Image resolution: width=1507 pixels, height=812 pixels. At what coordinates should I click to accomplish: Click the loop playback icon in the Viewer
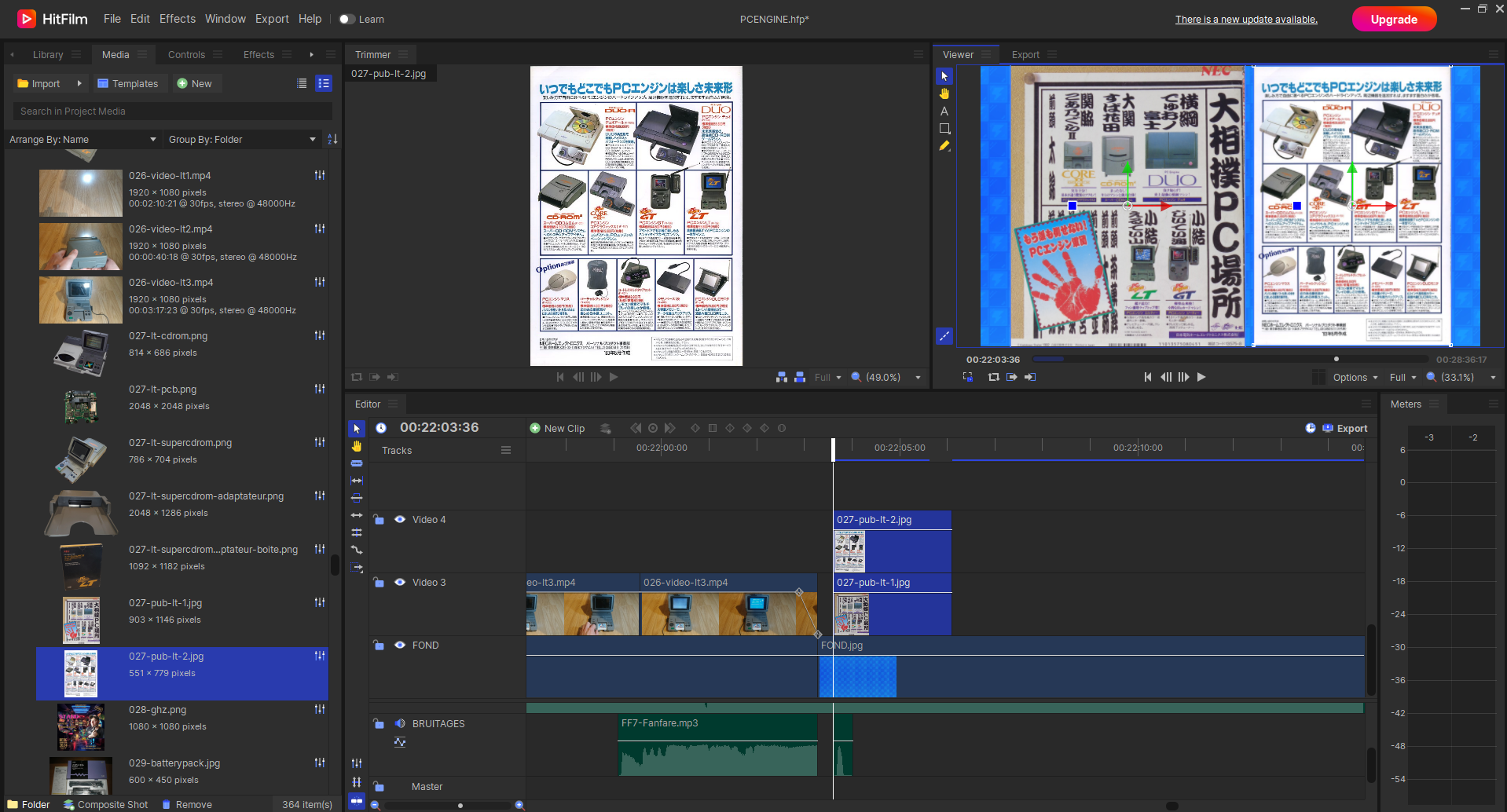point(993,377)
